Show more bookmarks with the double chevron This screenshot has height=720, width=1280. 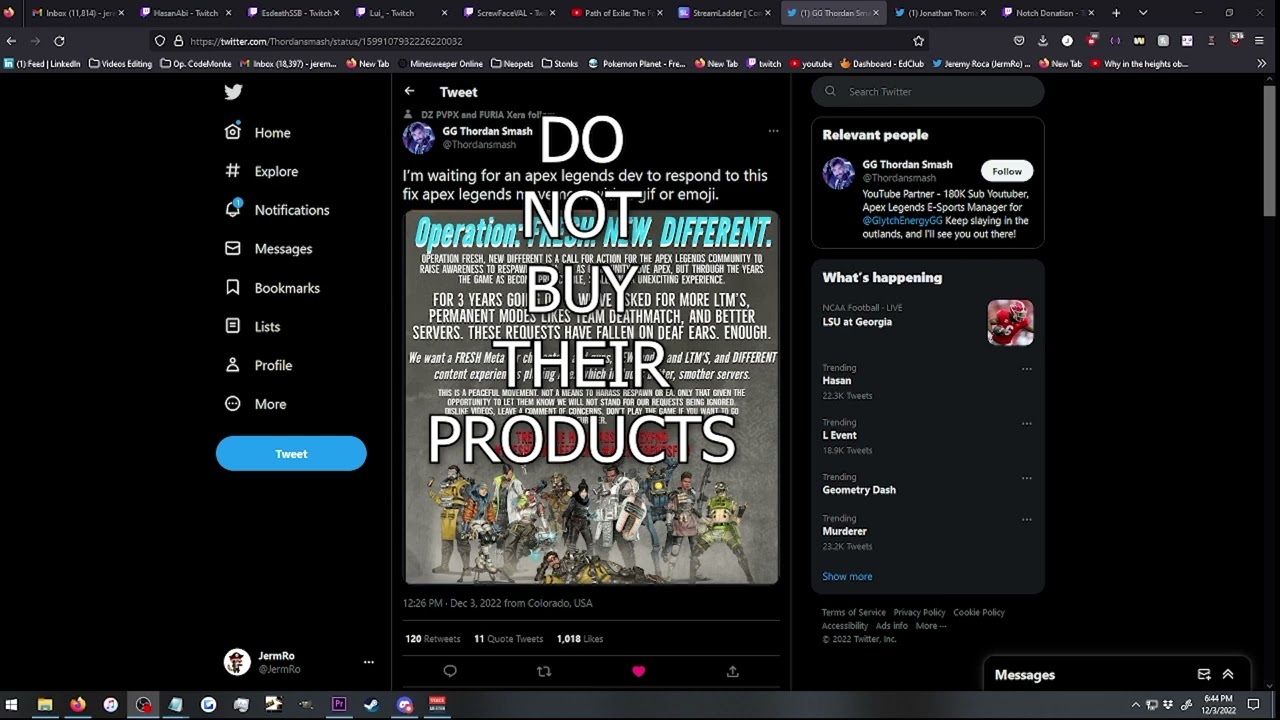(1261, 63)
